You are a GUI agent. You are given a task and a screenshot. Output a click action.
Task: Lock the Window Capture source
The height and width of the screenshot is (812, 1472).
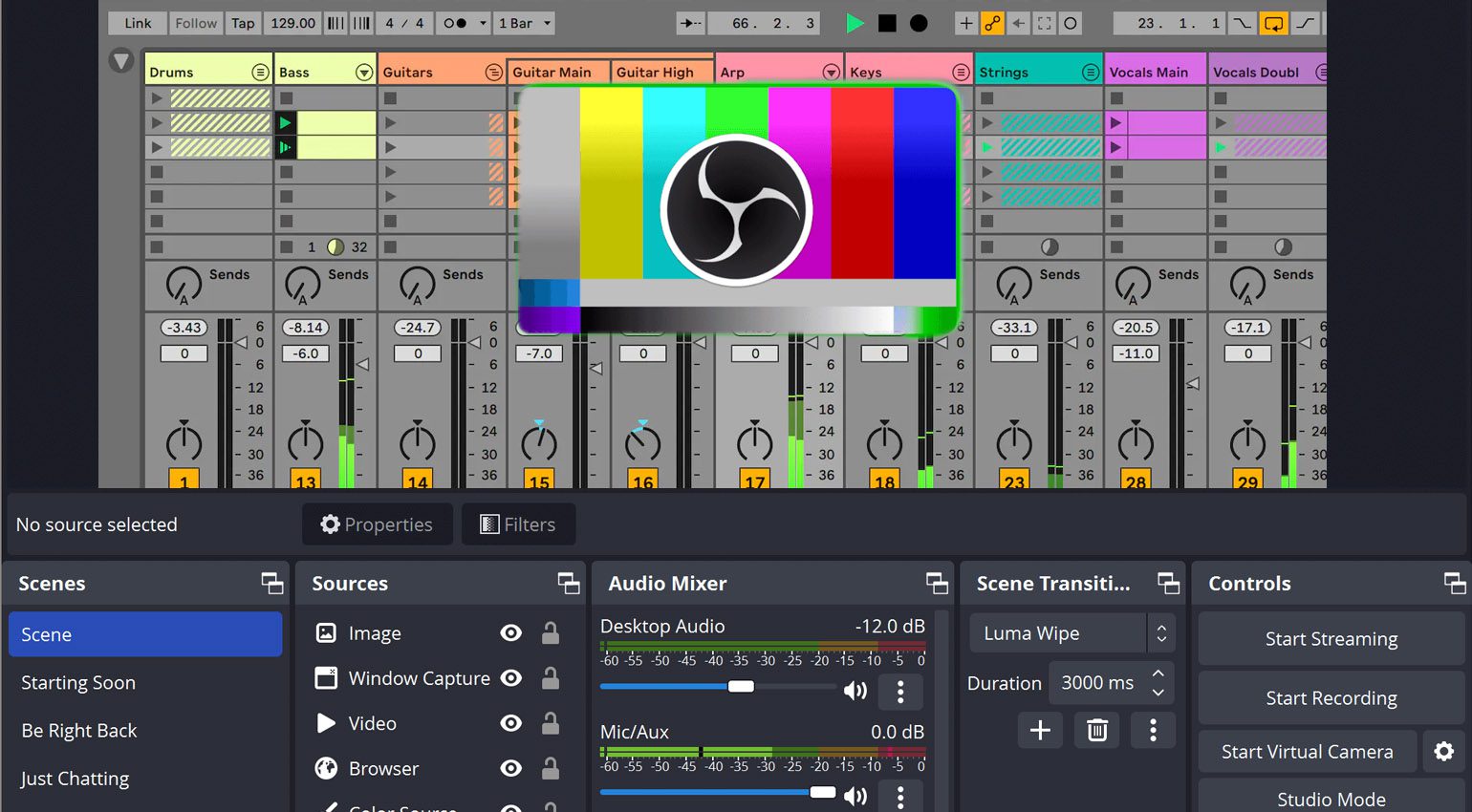point(551,677)
